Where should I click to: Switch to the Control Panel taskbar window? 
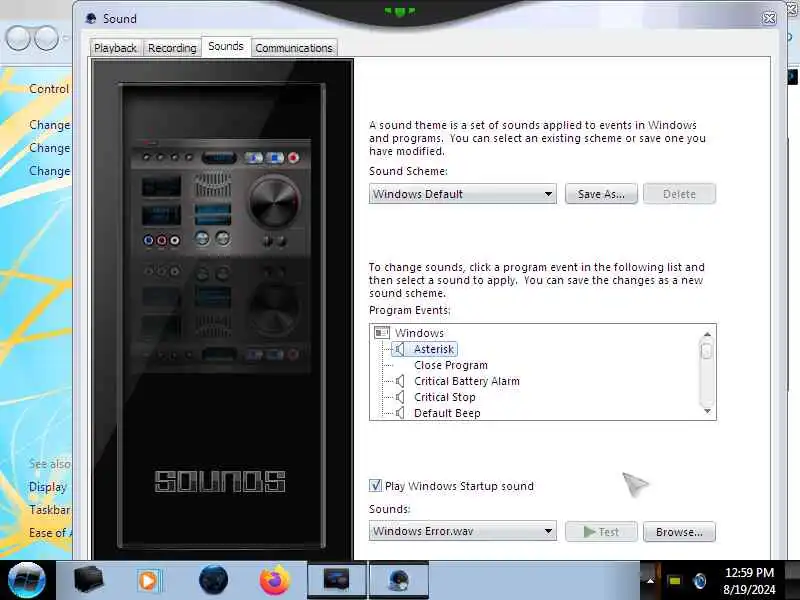(337, 580)
